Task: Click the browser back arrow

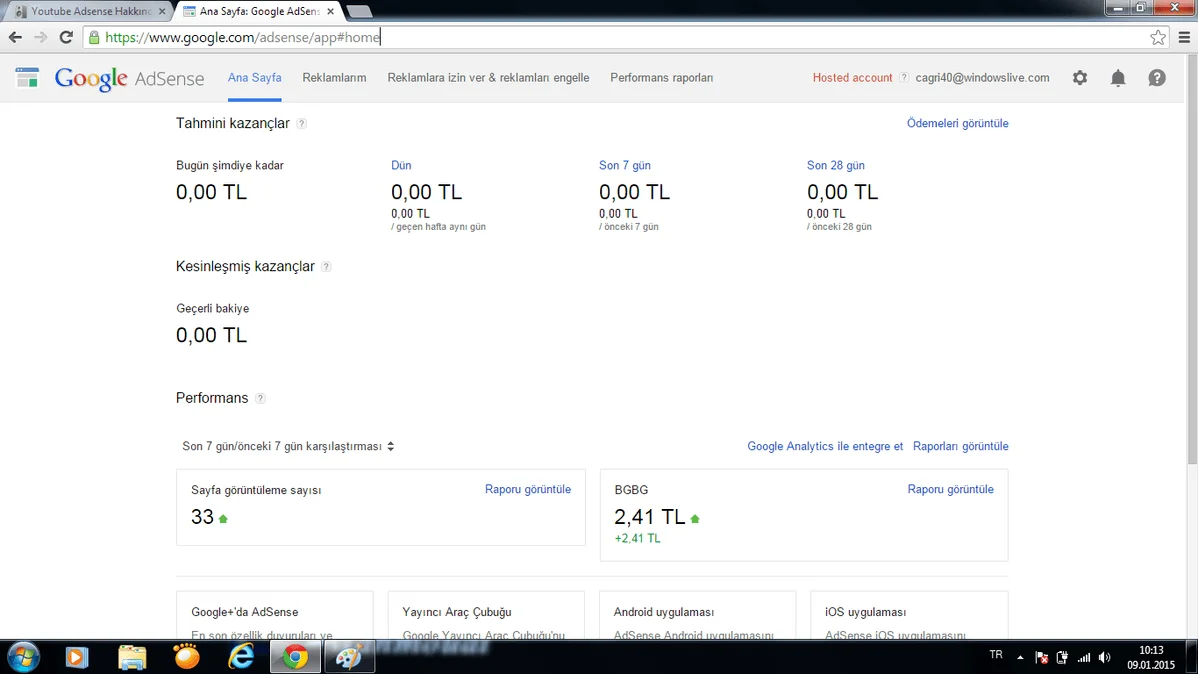Action: [15, 37]
